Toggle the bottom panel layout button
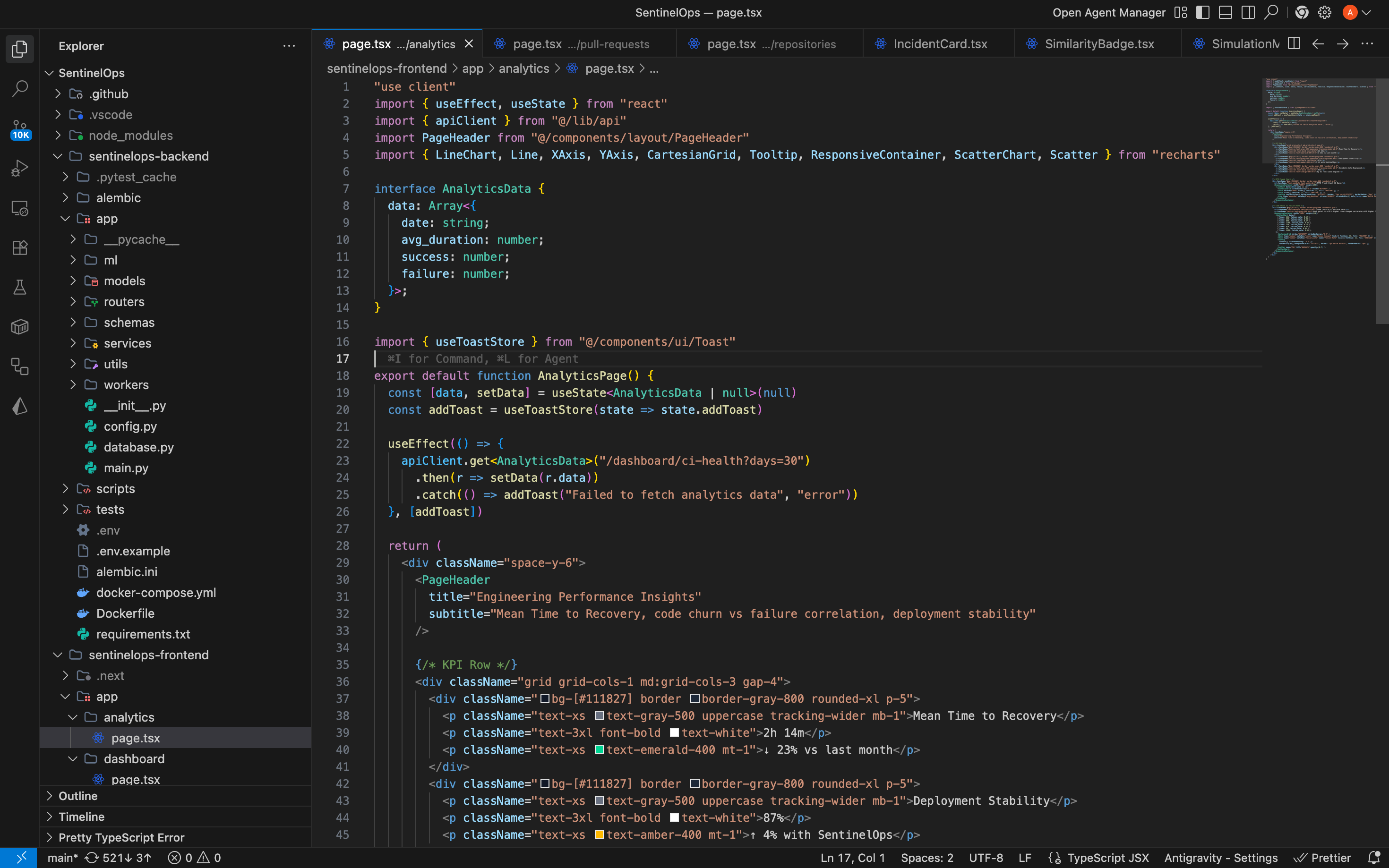Image resolution: width=1389 pixels, height=868 pixels. 1225,13
